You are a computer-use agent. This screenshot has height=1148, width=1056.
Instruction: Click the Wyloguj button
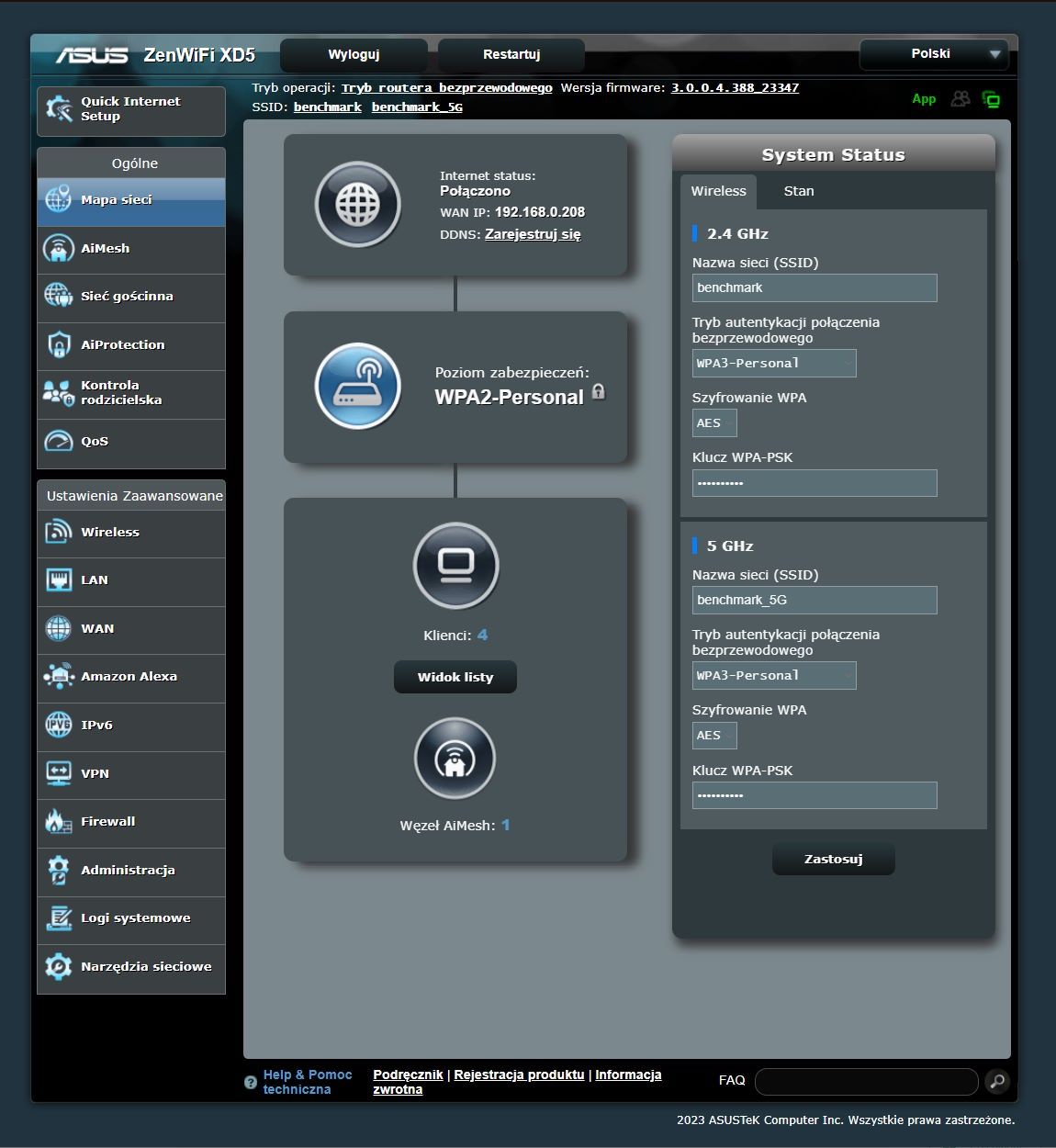(354, 54)
